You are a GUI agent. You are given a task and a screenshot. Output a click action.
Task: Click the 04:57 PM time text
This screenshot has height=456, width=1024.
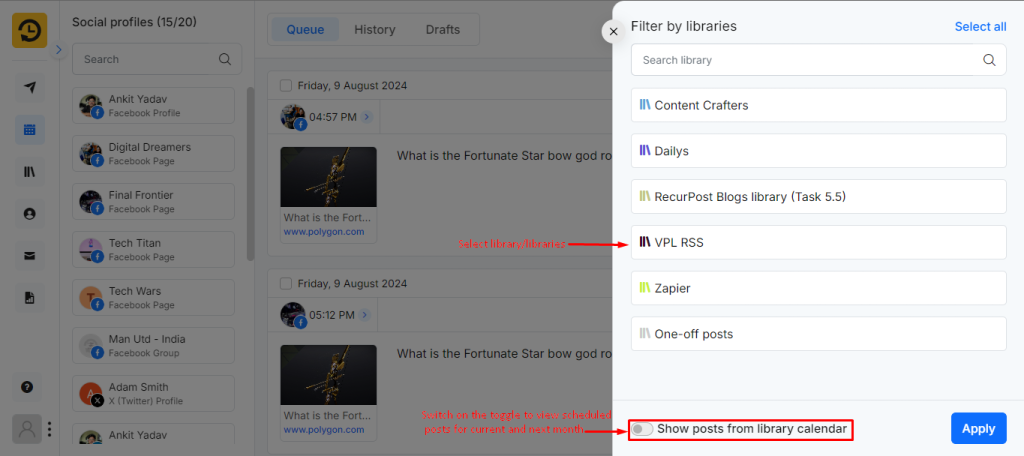click(x=333, y=117)
